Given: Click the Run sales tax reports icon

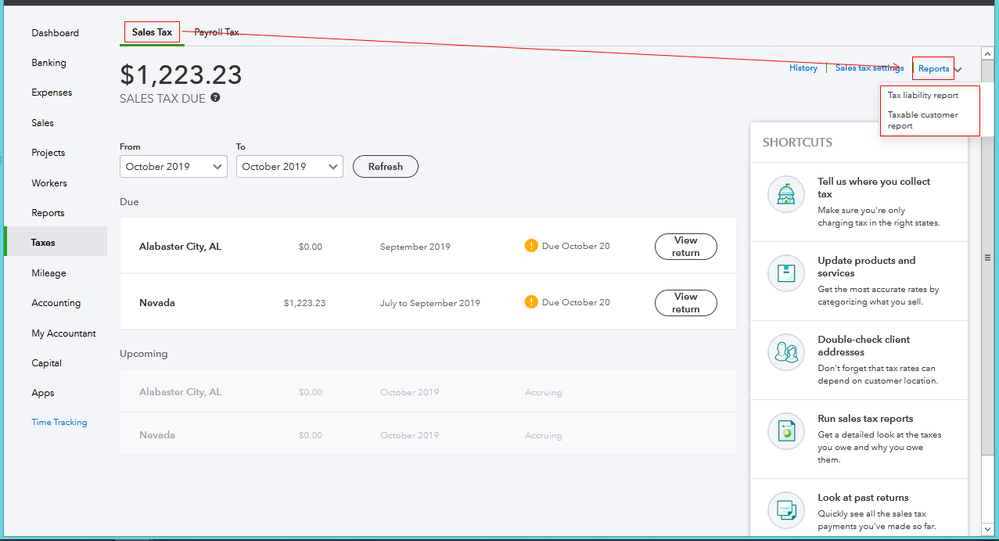Looking at the screenshot, I should click(x=786, y=431).
